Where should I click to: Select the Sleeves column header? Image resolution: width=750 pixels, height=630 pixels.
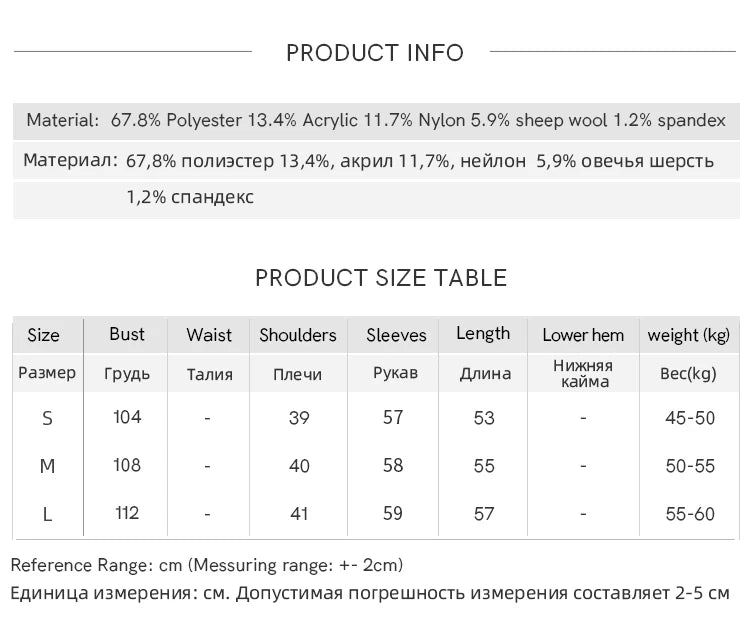(396, 335)
